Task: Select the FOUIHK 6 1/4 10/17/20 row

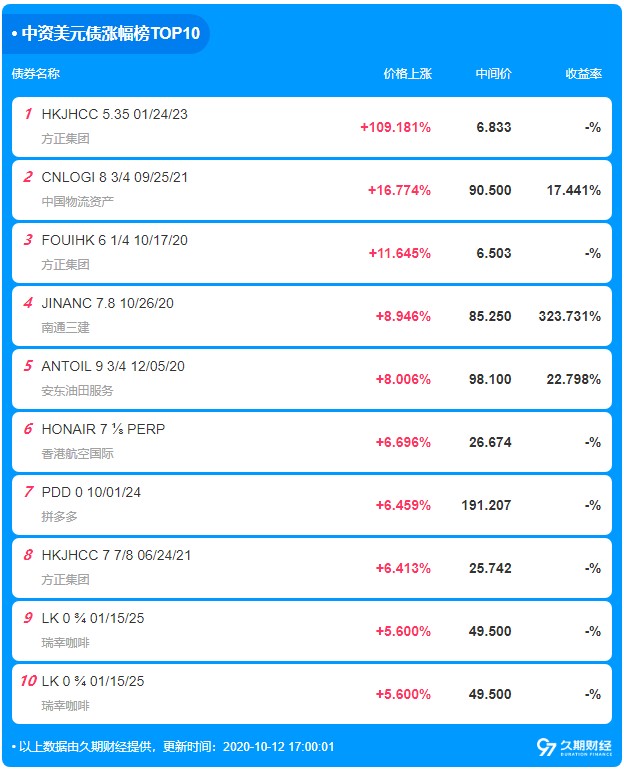Action: [312, 253]
